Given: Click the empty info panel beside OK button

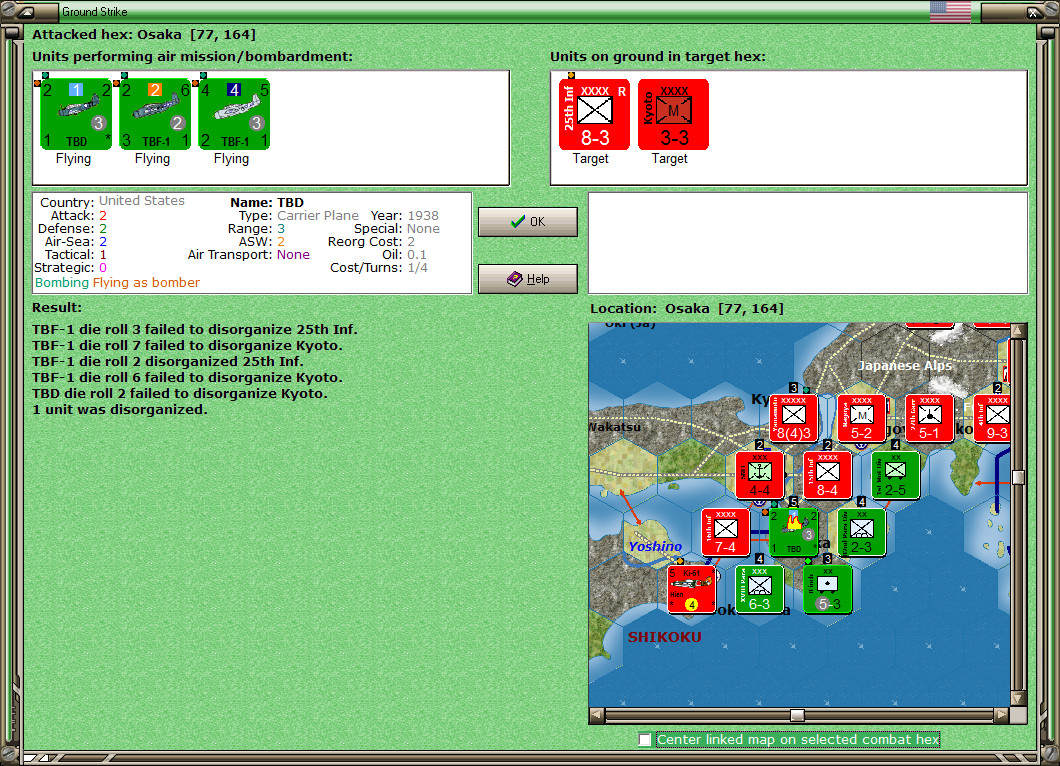Looking at the screenshot, I should pyautogui.click(x=808, y=243).
